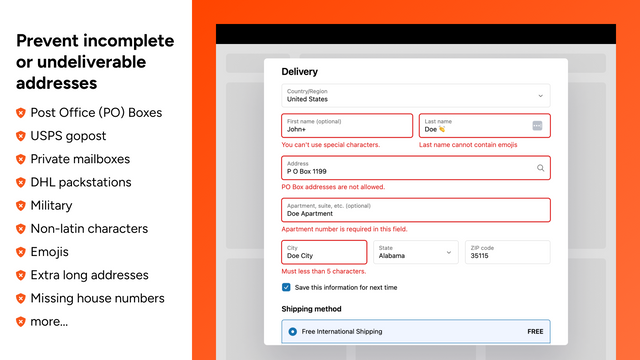Click the shield icon beside Emojis
Screen dimensions: 640x360
[x=21, y=252]
